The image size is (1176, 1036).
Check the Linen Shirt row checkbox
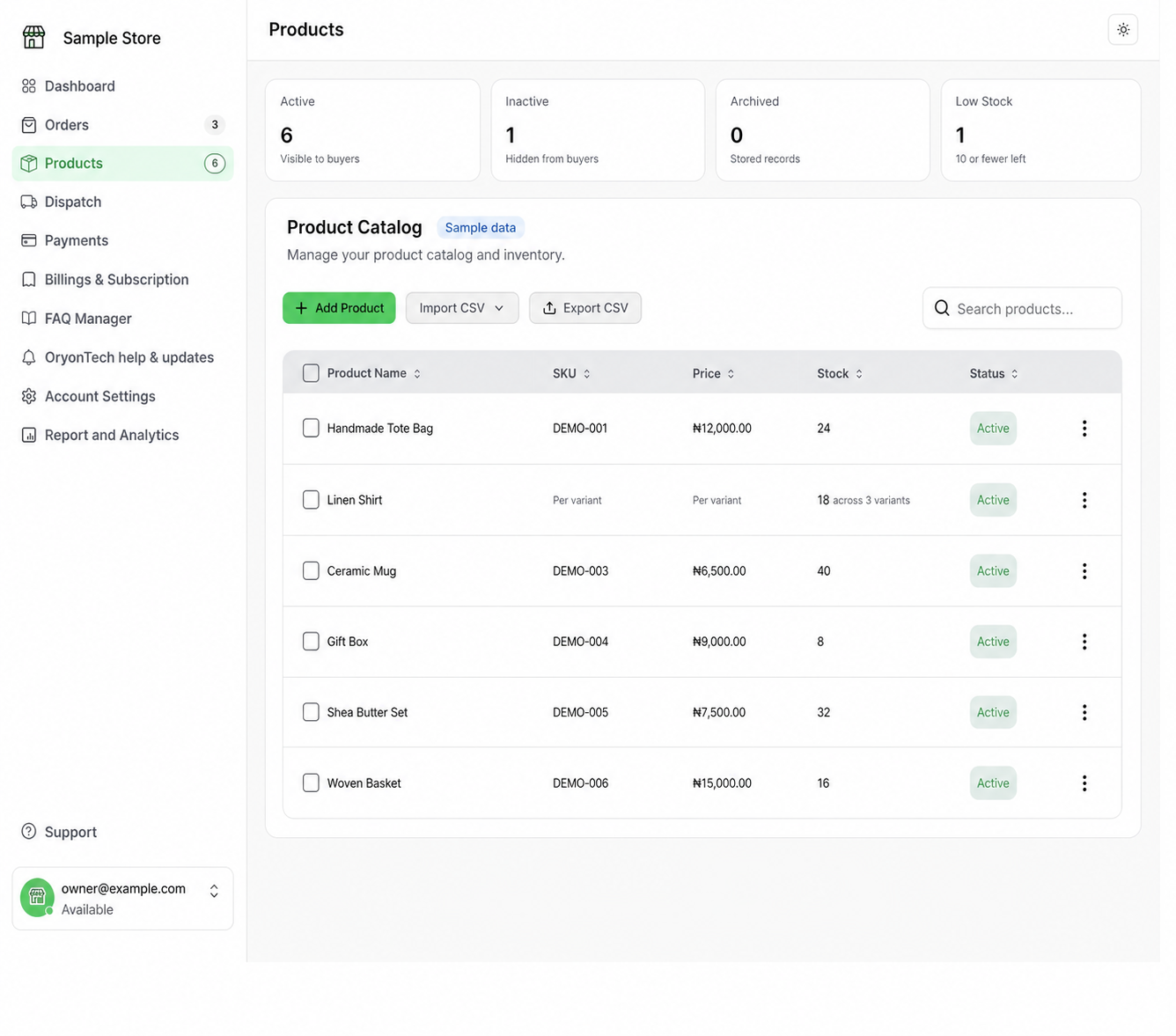tap(311, 500)
